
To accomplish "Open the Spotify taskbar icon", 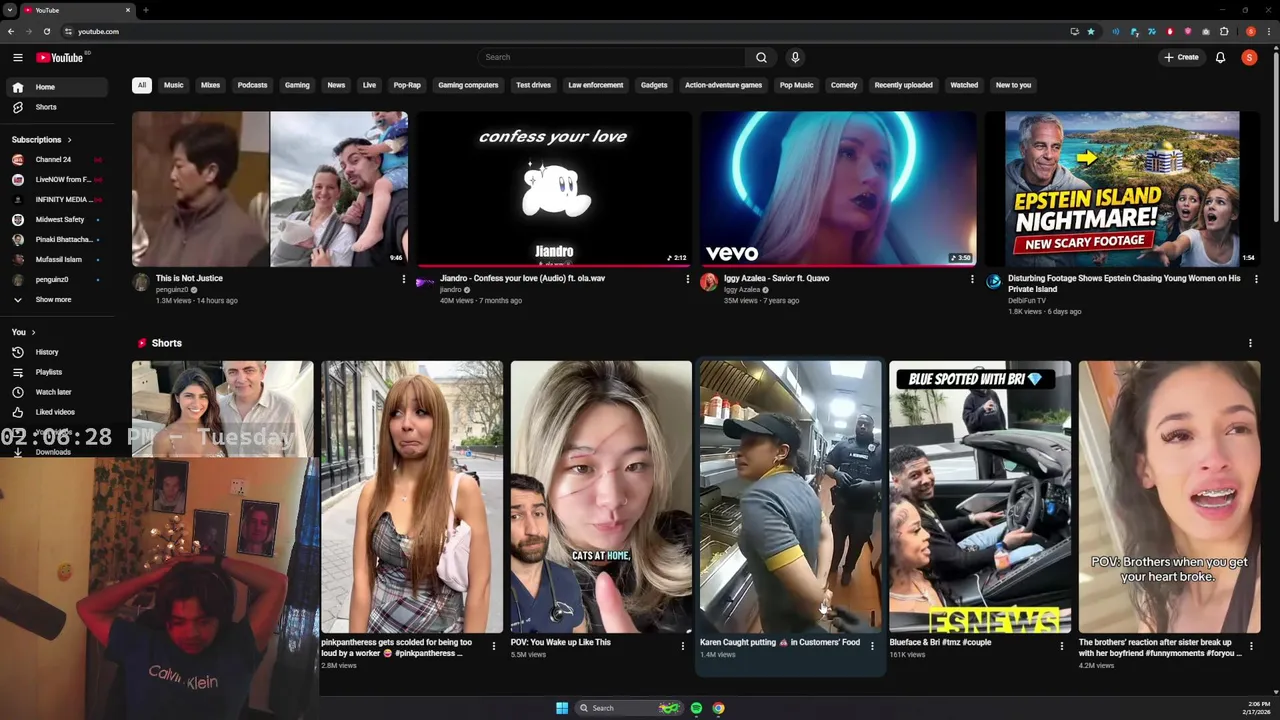I will pyautogui.click(x=696, y=708).
